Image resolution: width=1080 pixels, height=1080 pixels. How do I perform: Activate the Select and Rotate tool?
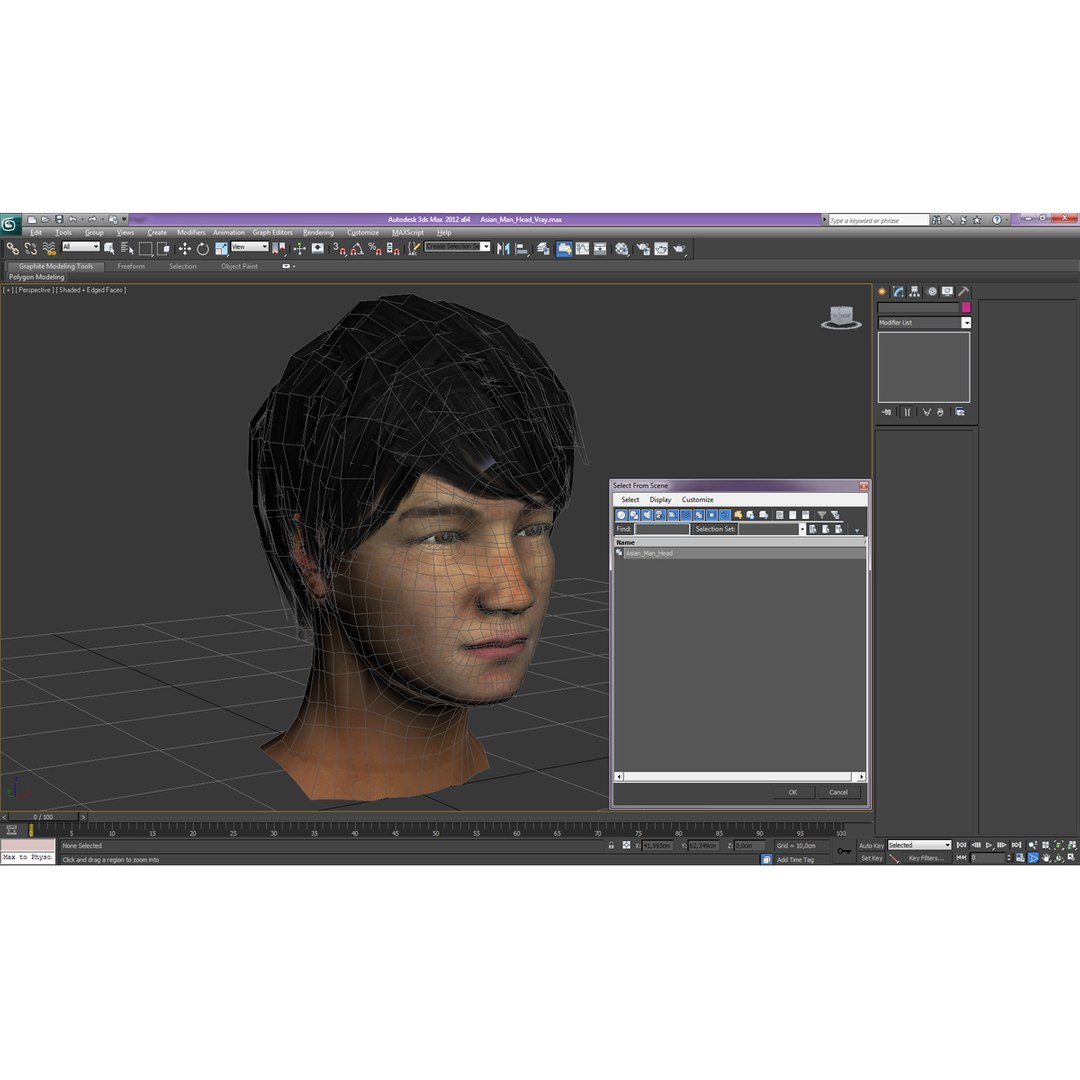click(202, 249)
